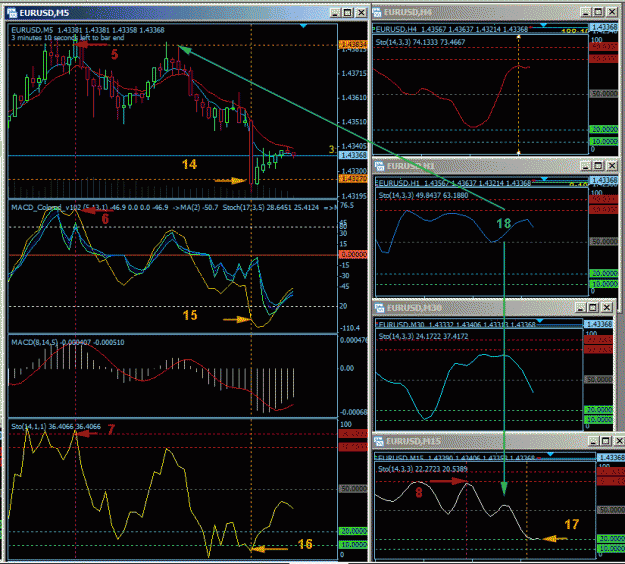Minimize the EURUSD,M5 chart window
This screenshot has width=625, height=564.
335,13
